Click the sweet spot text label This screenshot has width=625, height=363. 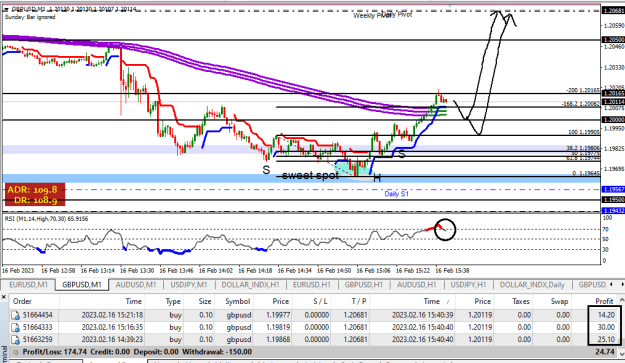click(310, 175)
